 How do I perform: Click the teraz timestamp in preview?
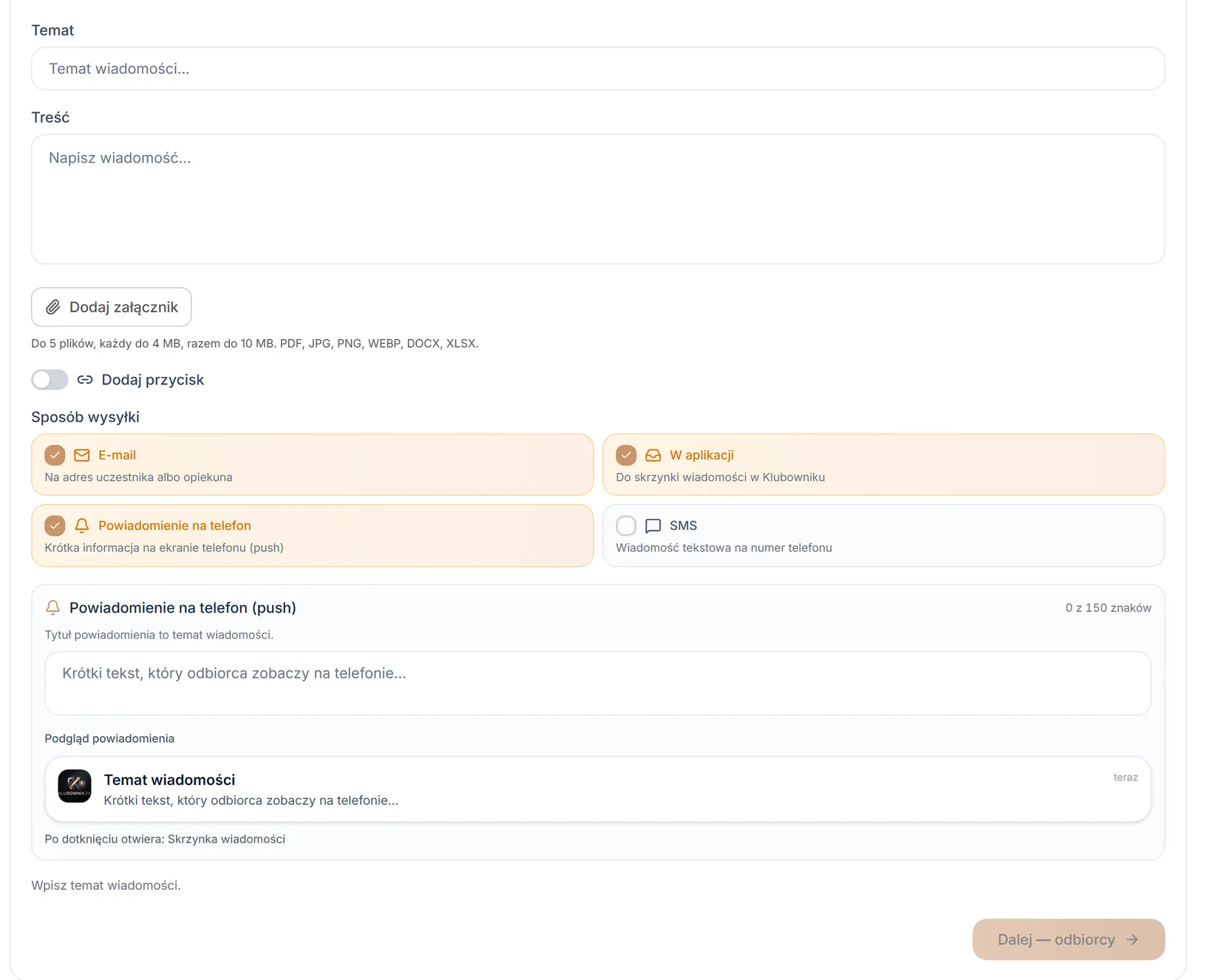click(1126, 777)
